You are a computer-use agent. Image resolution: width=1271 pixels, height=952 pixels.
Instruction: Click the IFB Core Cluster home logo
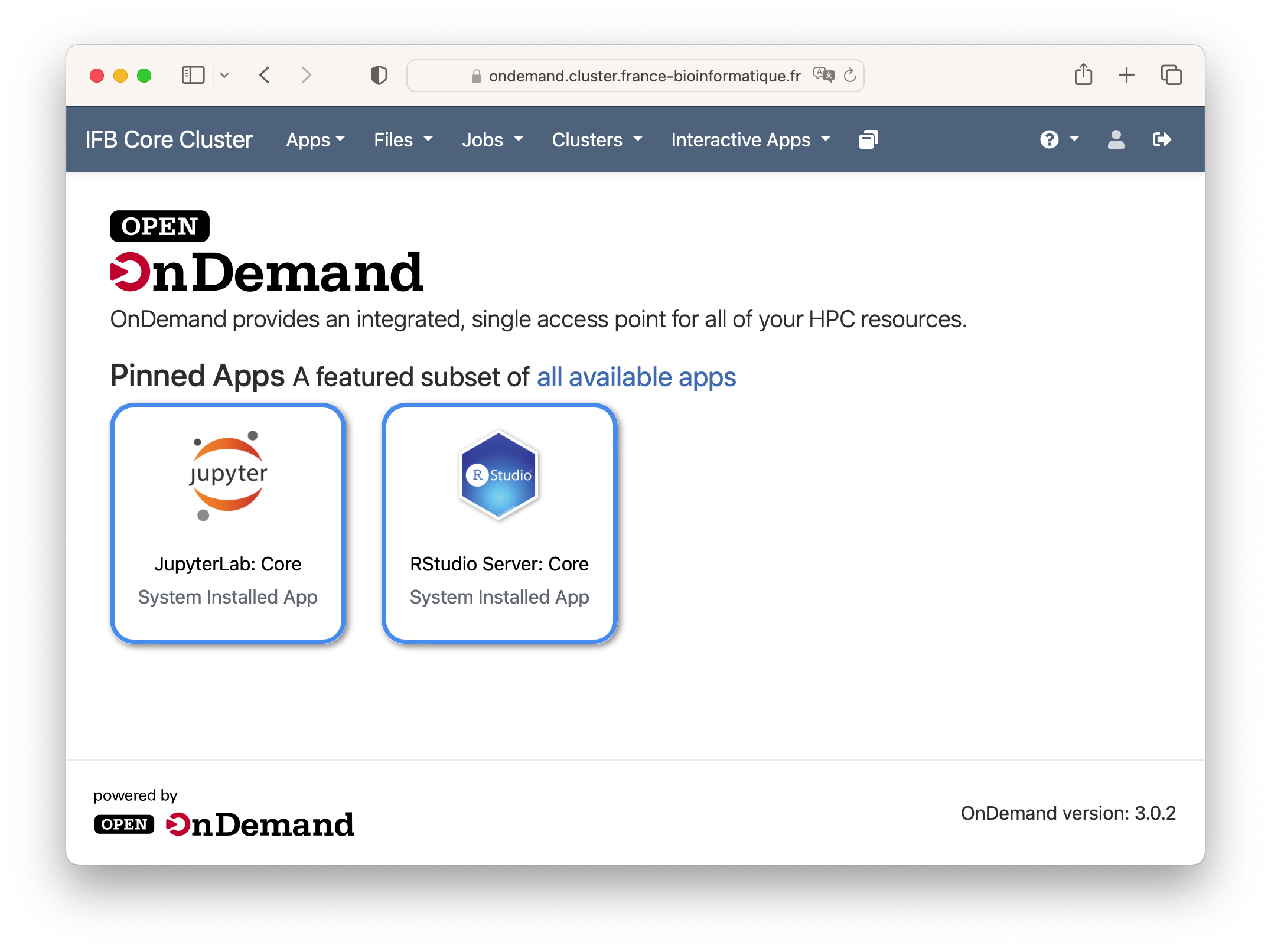tap(168, 140)
